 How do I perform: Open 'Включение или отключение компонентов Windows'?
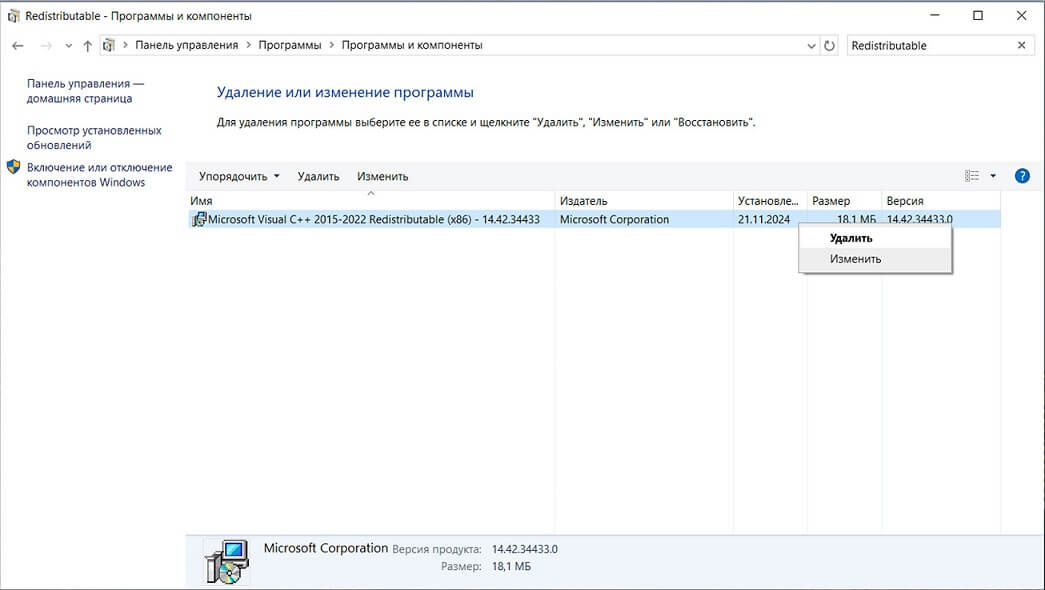pyautogui.click(x=99, y=175)
